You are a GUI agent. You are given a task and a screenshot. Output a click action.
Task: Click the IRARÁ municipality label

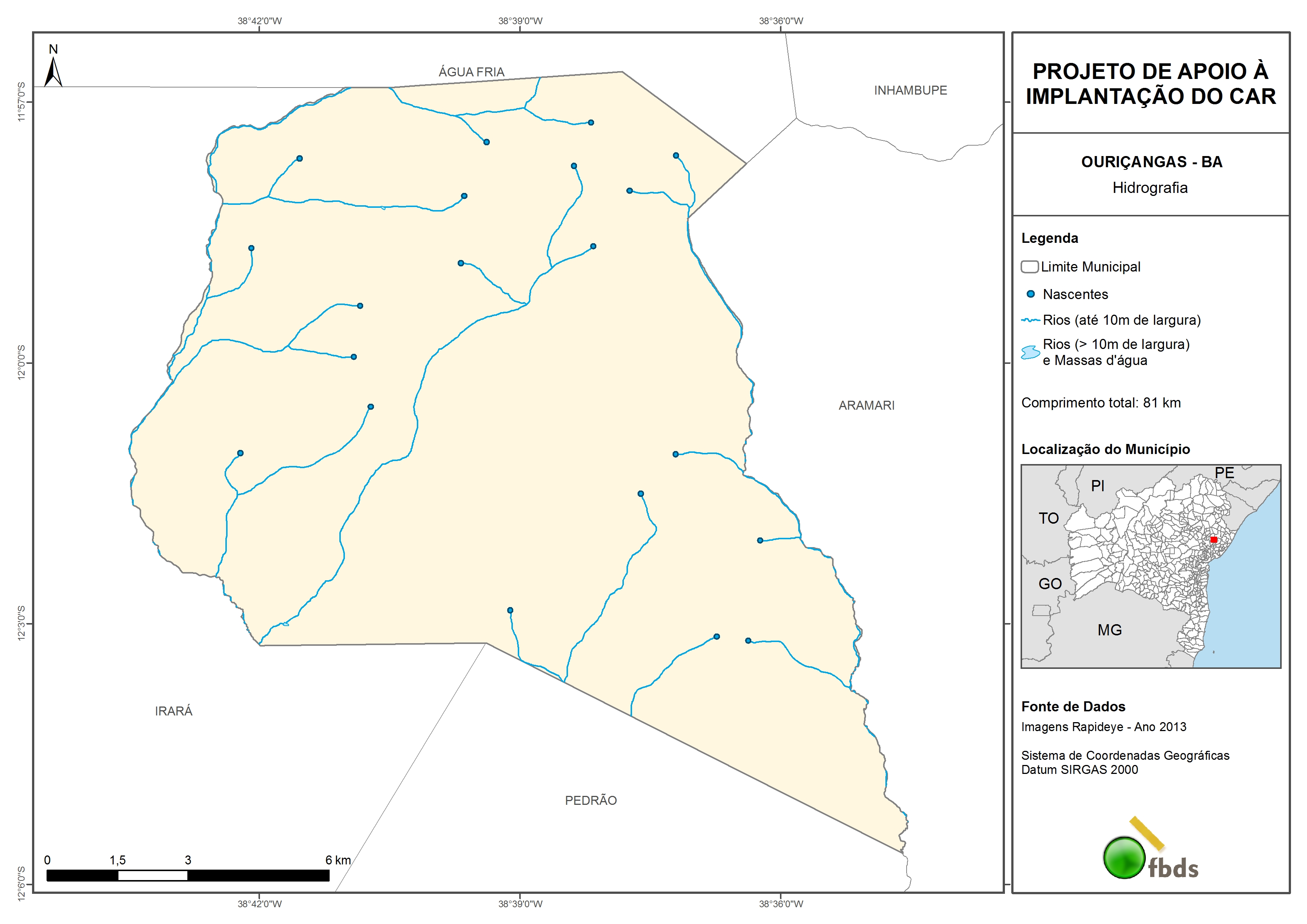174,711
